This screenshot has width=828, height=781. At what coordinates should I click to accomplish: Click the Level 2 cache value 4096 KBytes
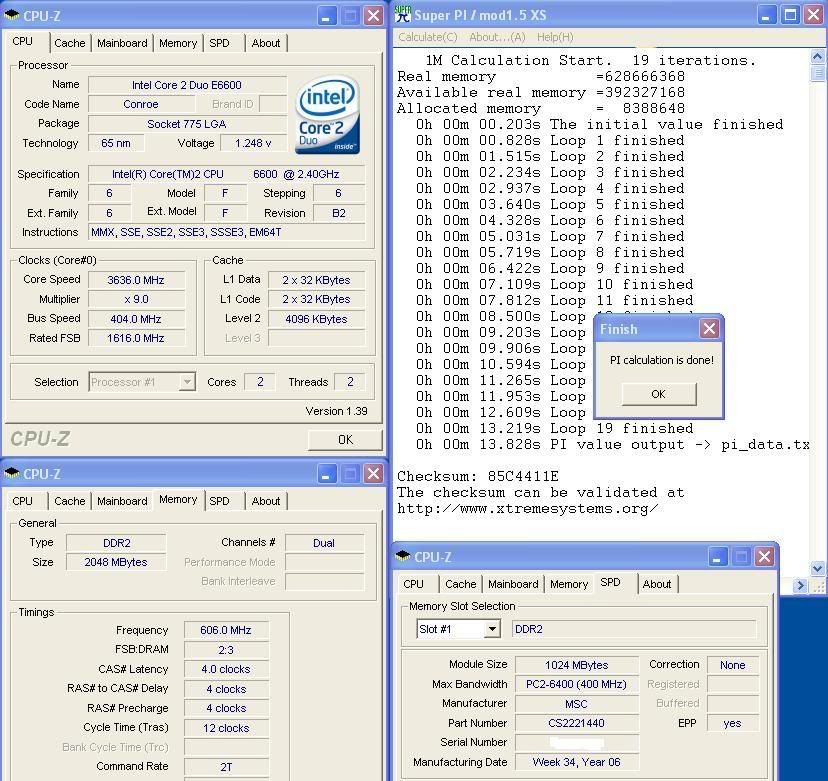point(316,319)
